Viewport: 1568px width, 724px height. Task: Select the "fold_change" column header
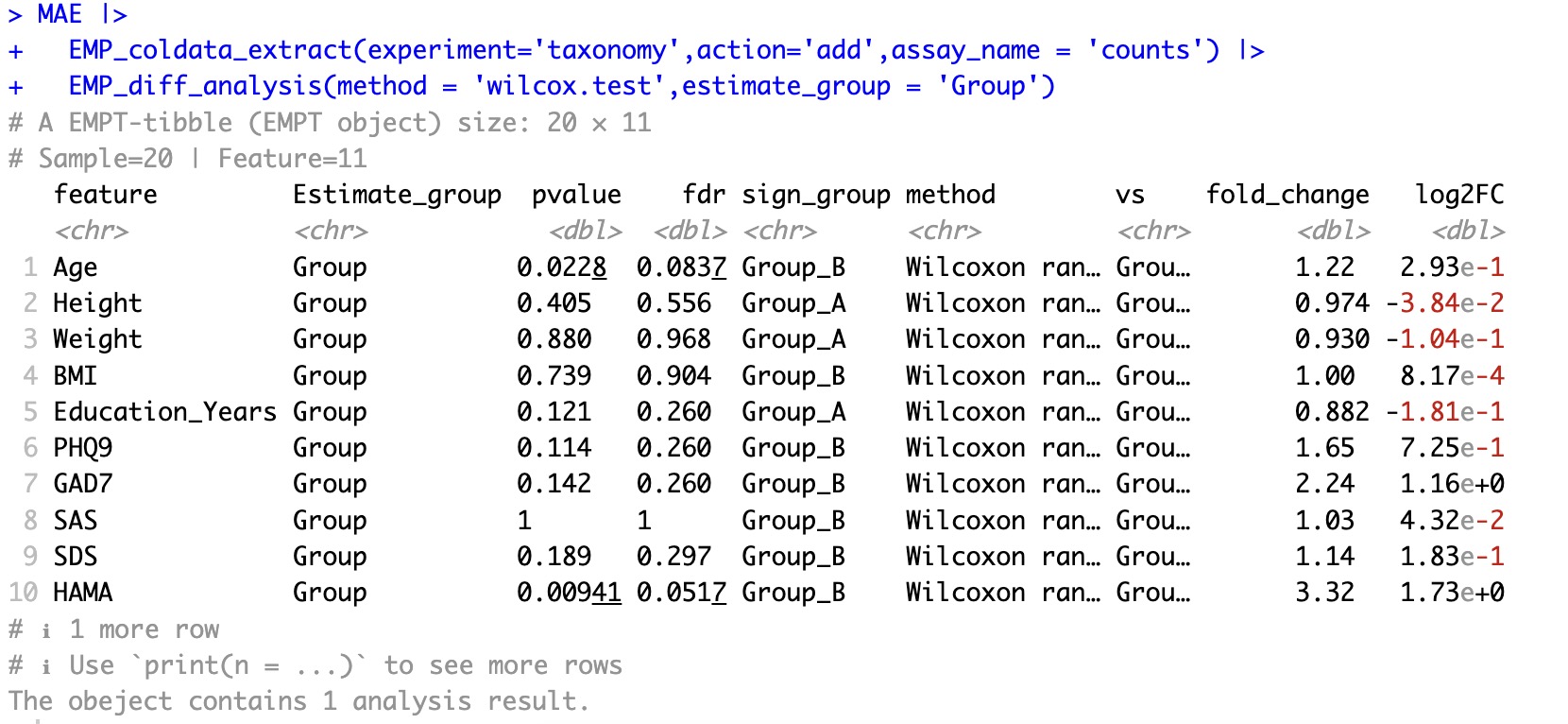click(1287, 195)
